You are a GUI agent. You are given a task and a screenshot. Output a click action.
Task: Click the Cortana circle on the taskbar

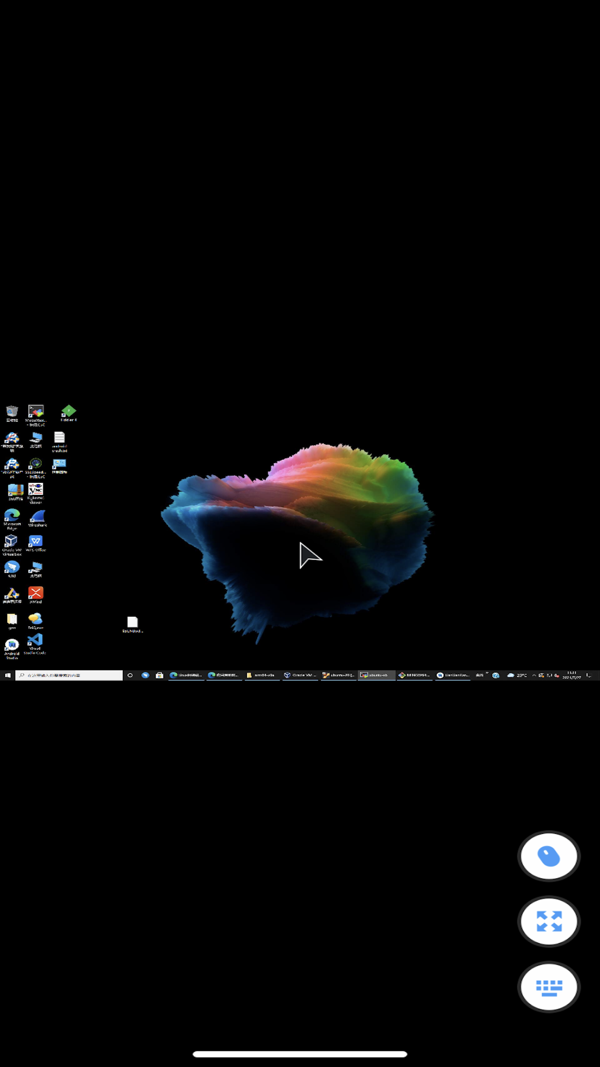130,675
